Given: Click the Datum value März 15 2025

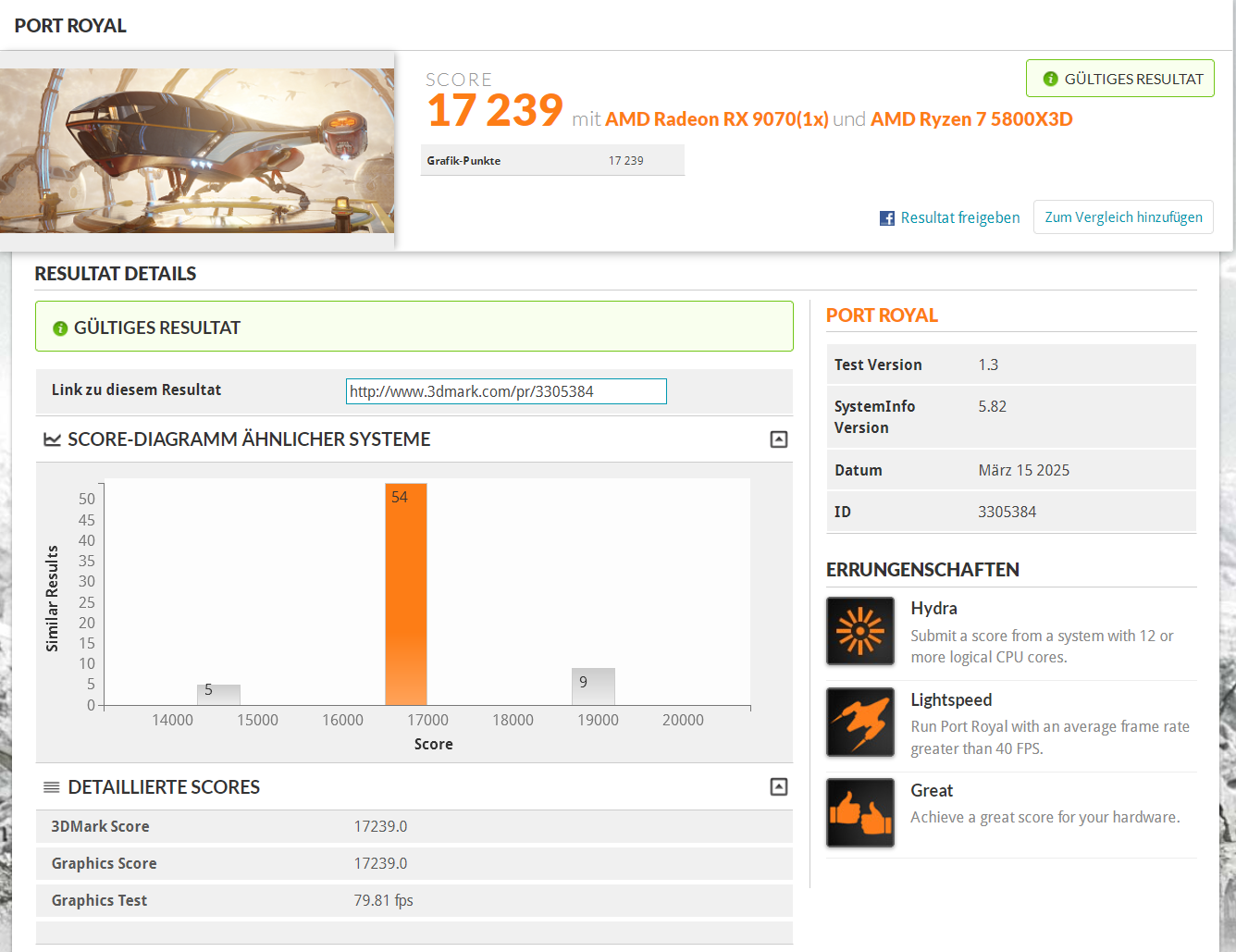Looking at the screenshot, I should click(1023, 470).
